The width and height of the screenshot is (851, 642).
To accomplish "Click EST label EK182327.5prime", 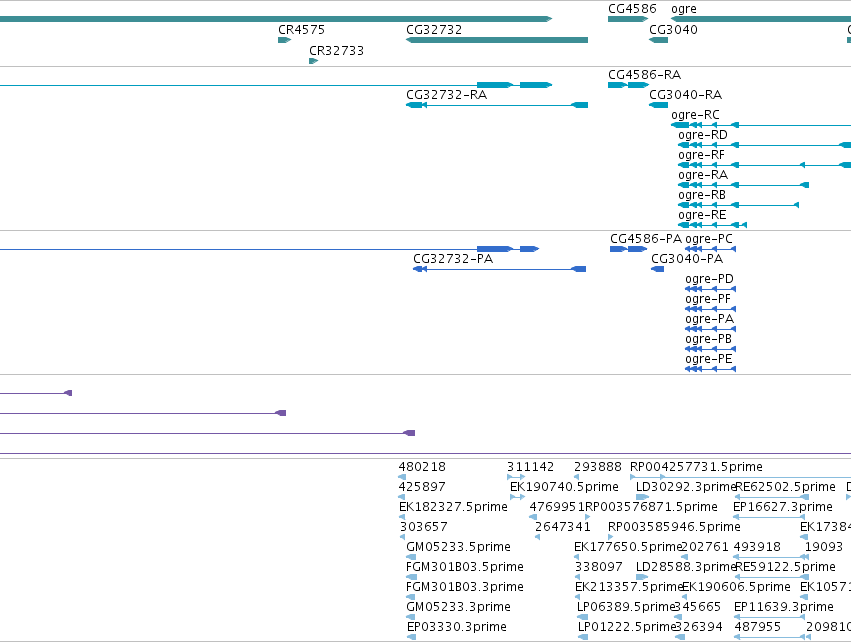I will click(x=453, y=507).
